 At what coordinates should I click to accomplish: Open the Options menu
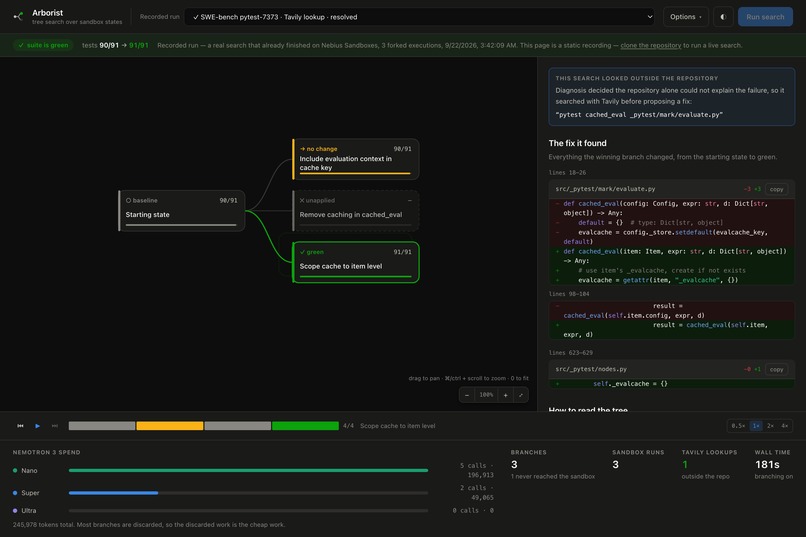[x=685, y=17]
